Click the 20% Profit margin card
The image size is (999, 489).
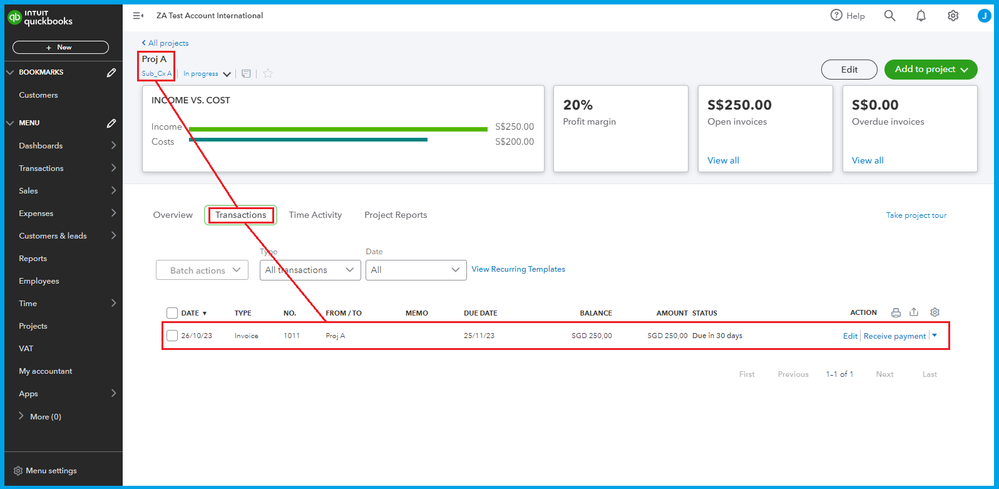(x=621, y=129)
